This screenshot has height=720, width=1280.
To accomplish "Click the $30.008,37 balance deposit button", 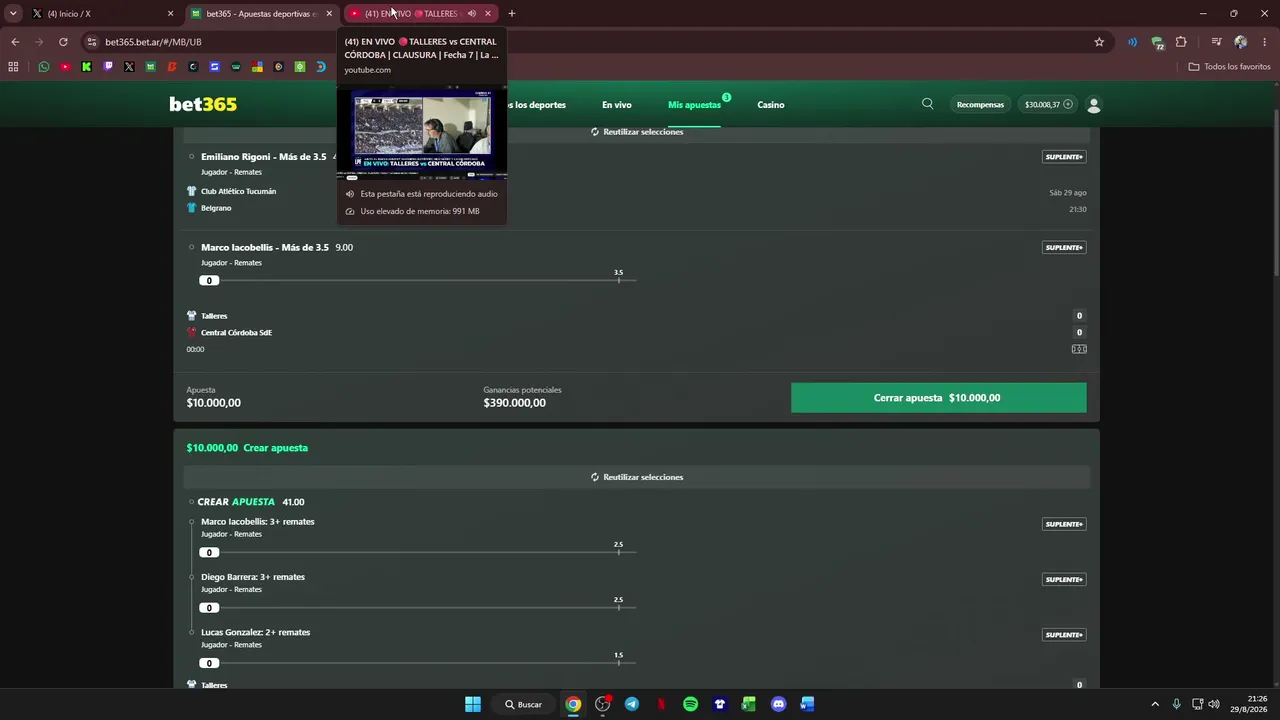I will pyautogui.click(x=1049, y=105).
